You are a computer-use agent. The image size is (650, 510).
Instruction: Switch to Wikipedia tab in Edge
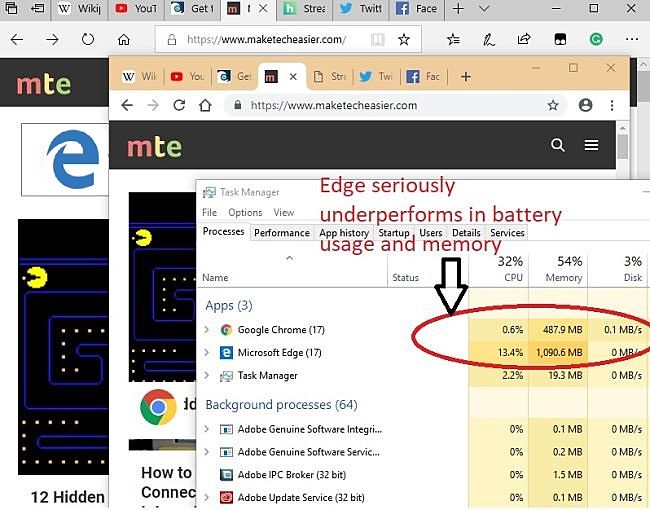click(79, 9)
